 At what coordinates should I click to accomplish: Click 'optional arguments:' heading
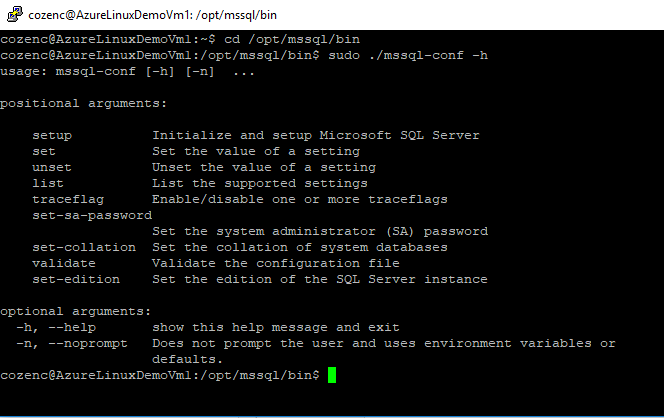click(x=76, y=312)
